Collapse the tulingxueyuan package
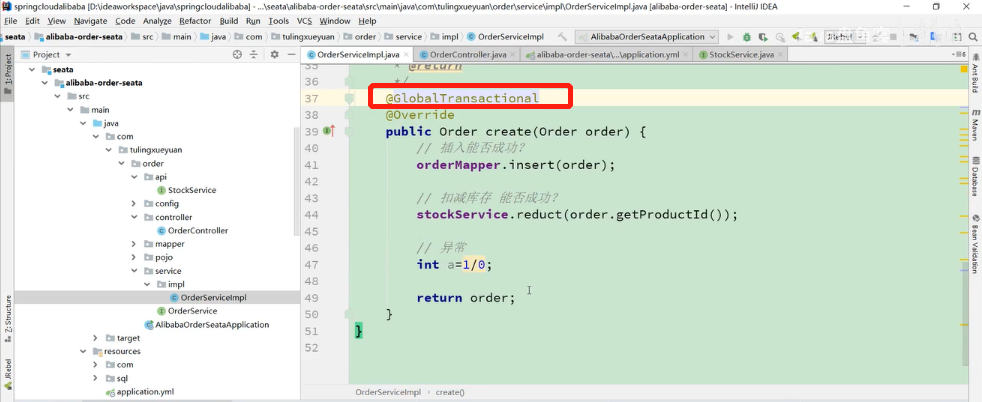The width and height of the screenshot is (982, 402). coord(108,150)
